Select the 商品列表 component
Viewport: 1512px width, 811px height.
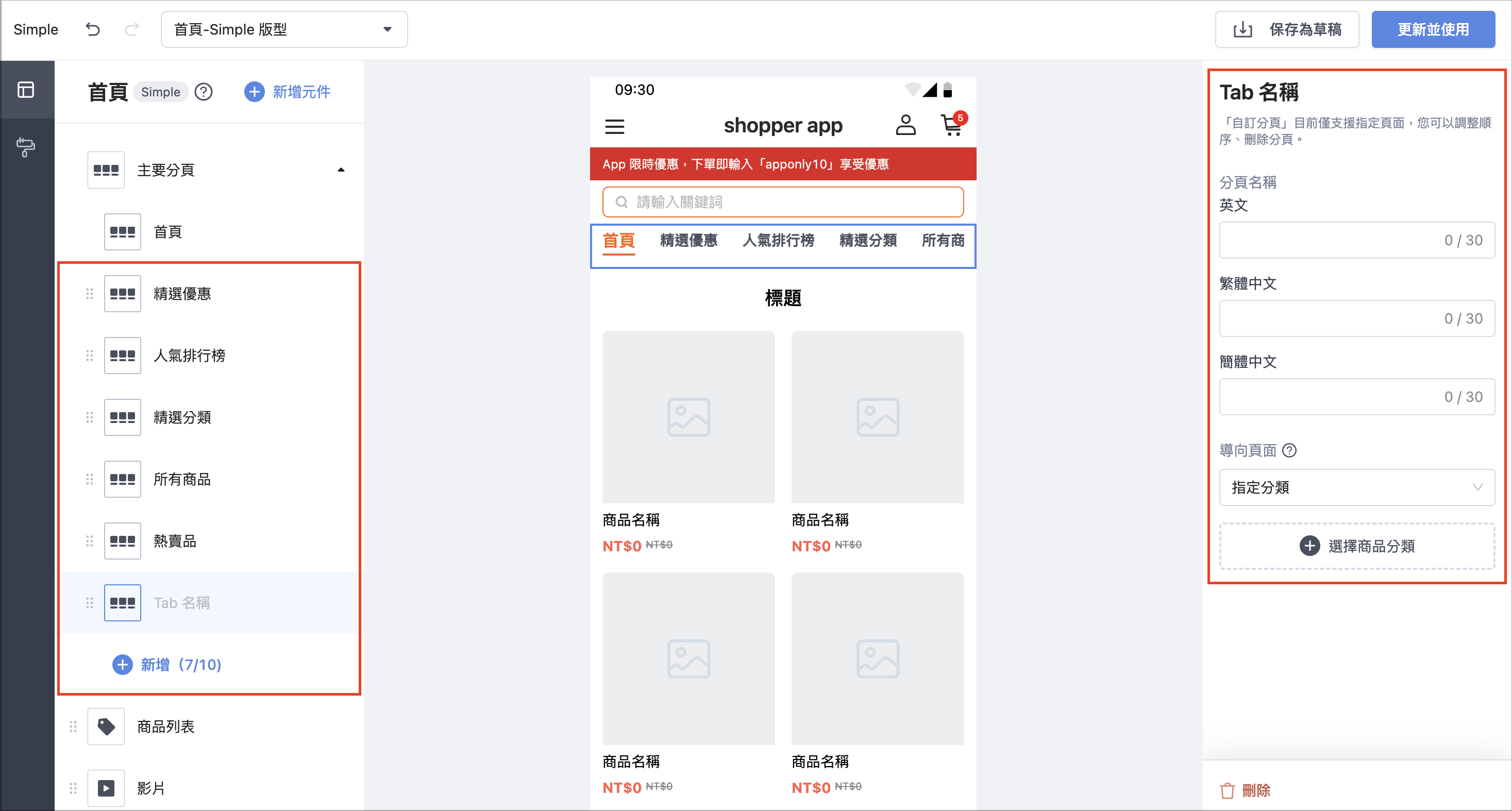coord(210,726)
